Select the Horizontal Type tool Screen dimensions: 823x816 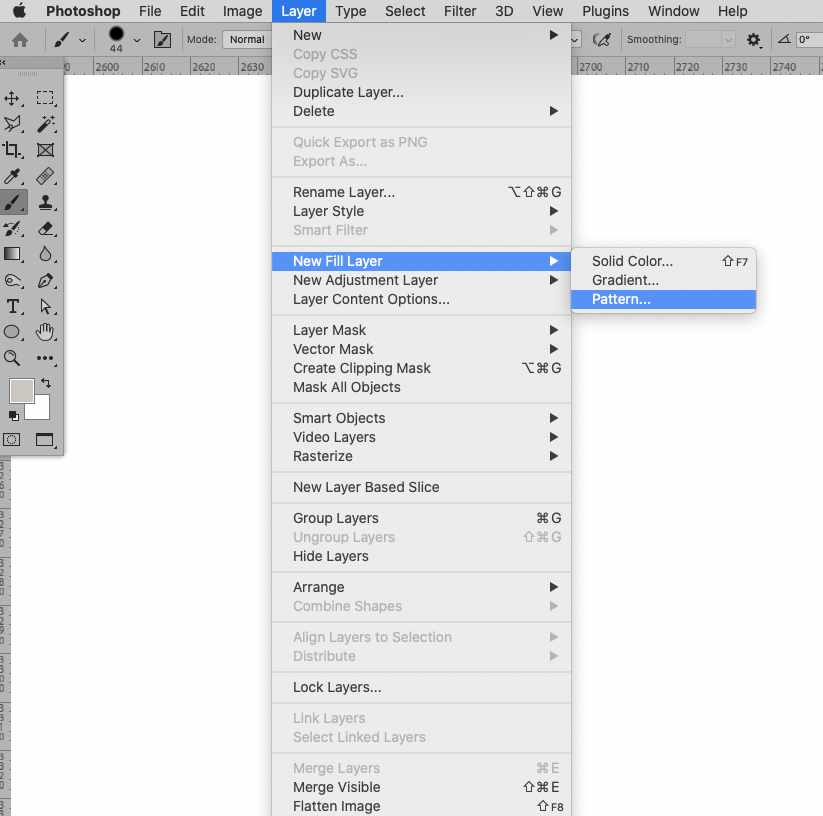(13, 306)
